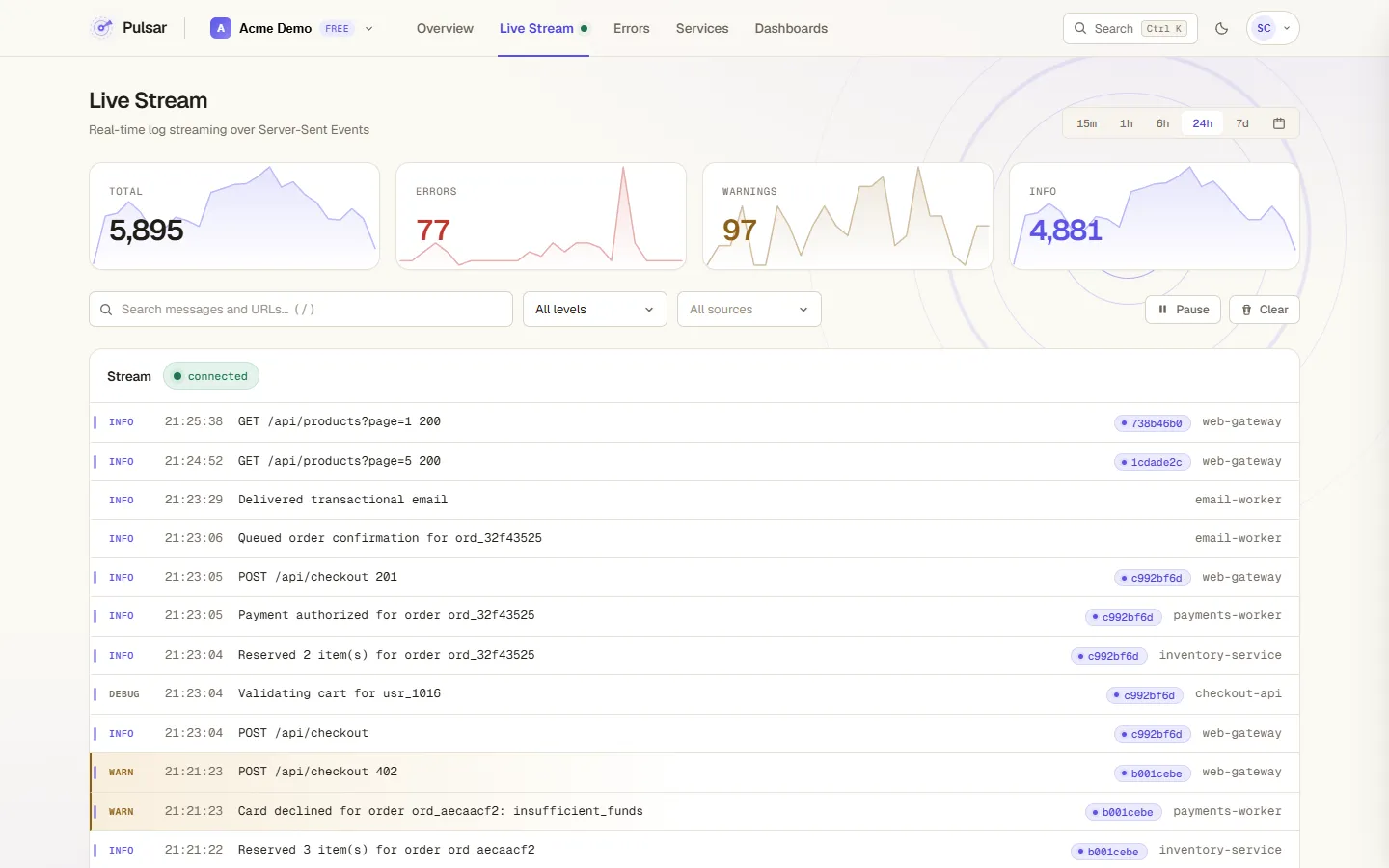
Task: Open the Delivered transactional email log row
Action: click(x=694, y=500)
